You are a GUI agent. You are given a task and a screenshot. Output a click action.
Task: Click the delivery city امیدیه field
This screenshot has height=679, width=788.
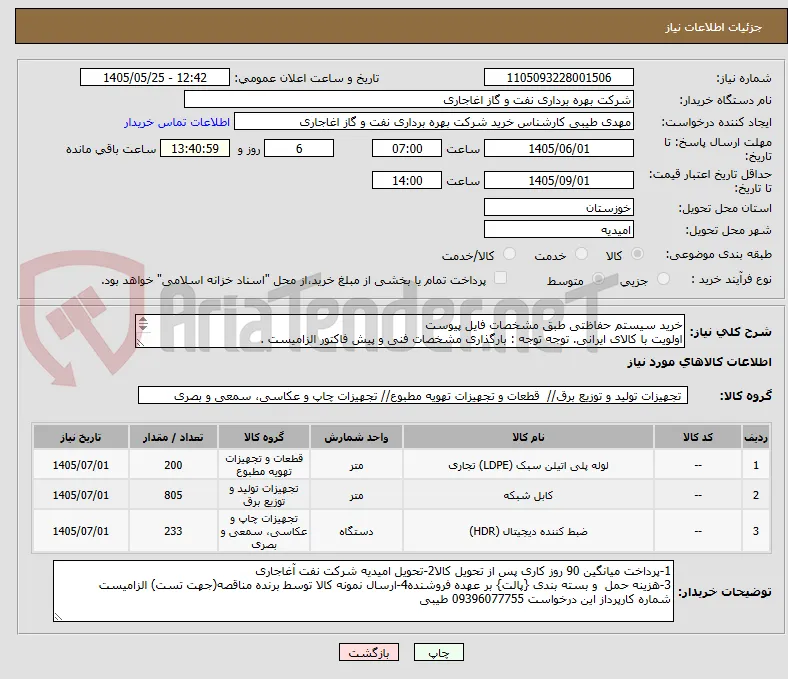559,229
